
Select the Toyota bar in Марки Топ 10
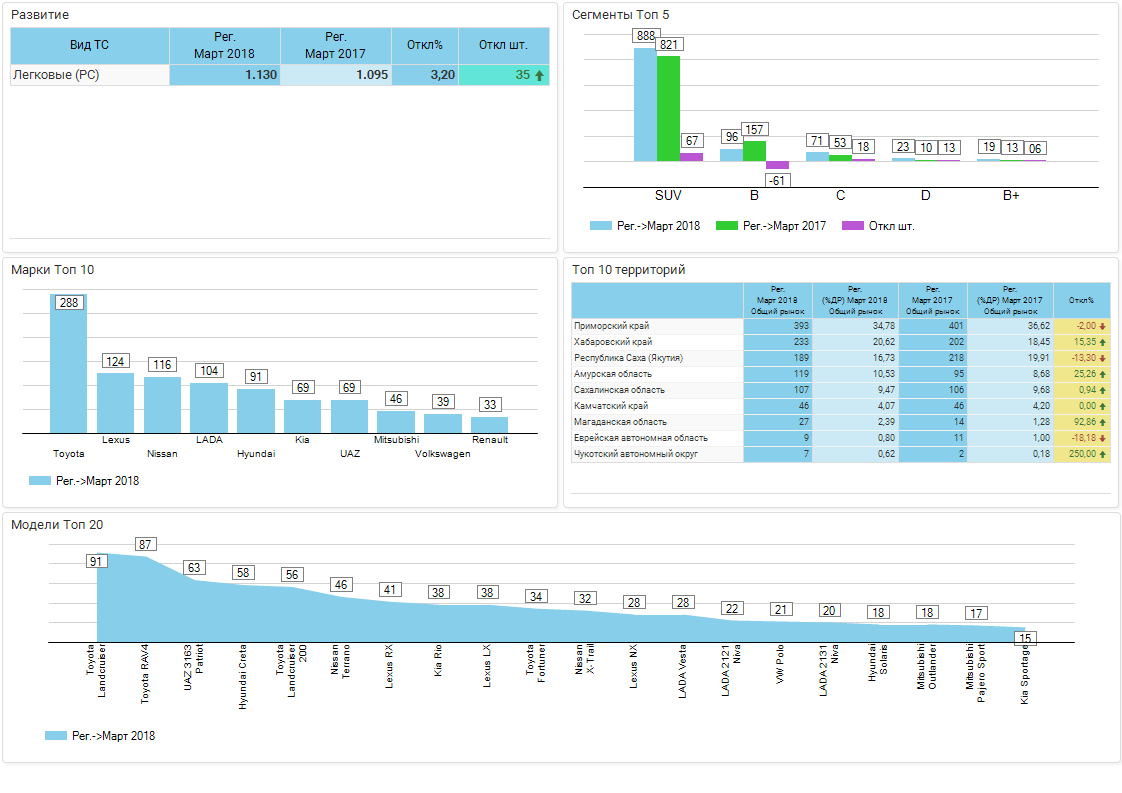click(x=69, y=365)
